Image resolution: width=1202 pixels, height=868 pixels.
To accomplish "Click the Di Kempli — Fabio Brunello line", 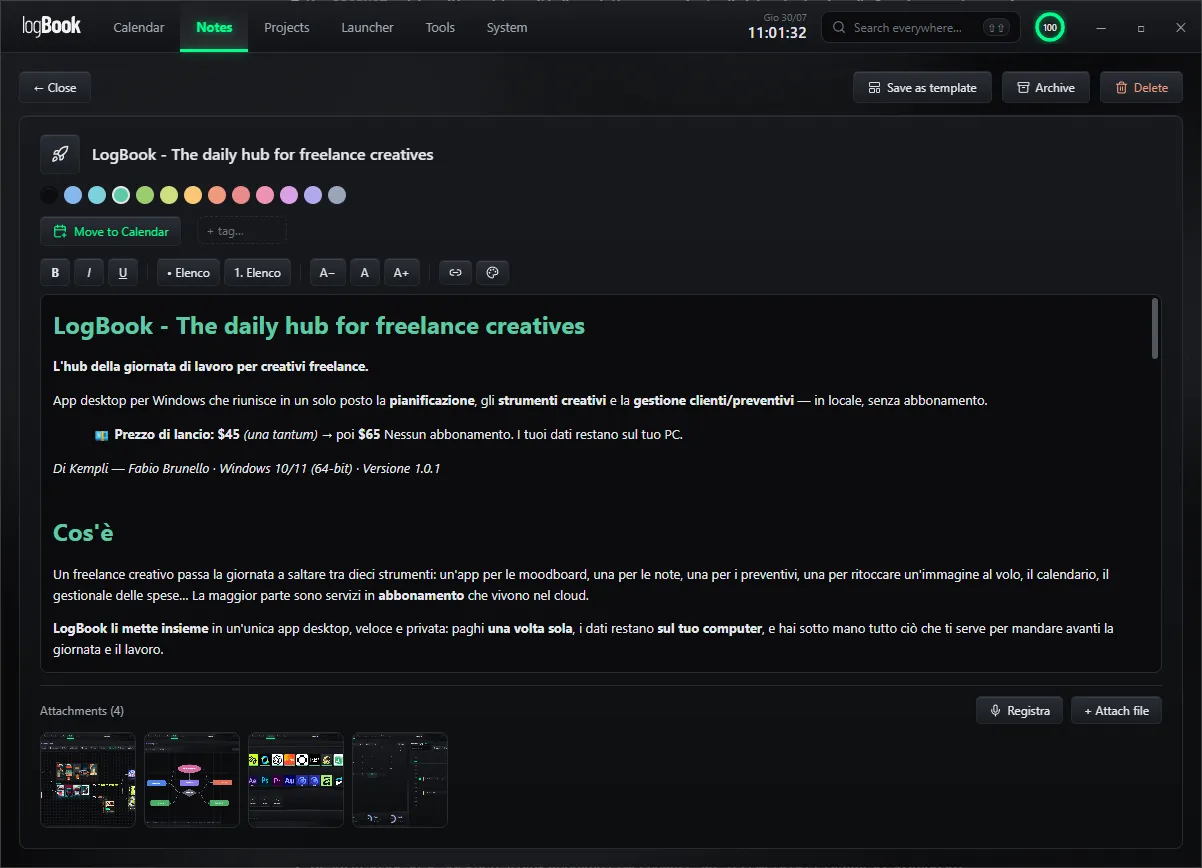I will 247,468.
